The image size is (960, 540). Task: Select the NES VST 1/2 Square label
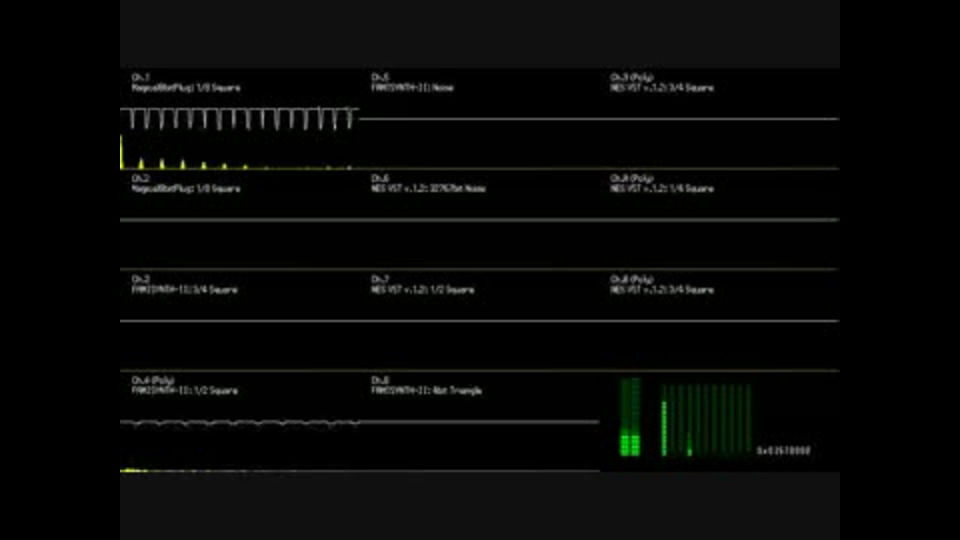[x=422, y=290]
